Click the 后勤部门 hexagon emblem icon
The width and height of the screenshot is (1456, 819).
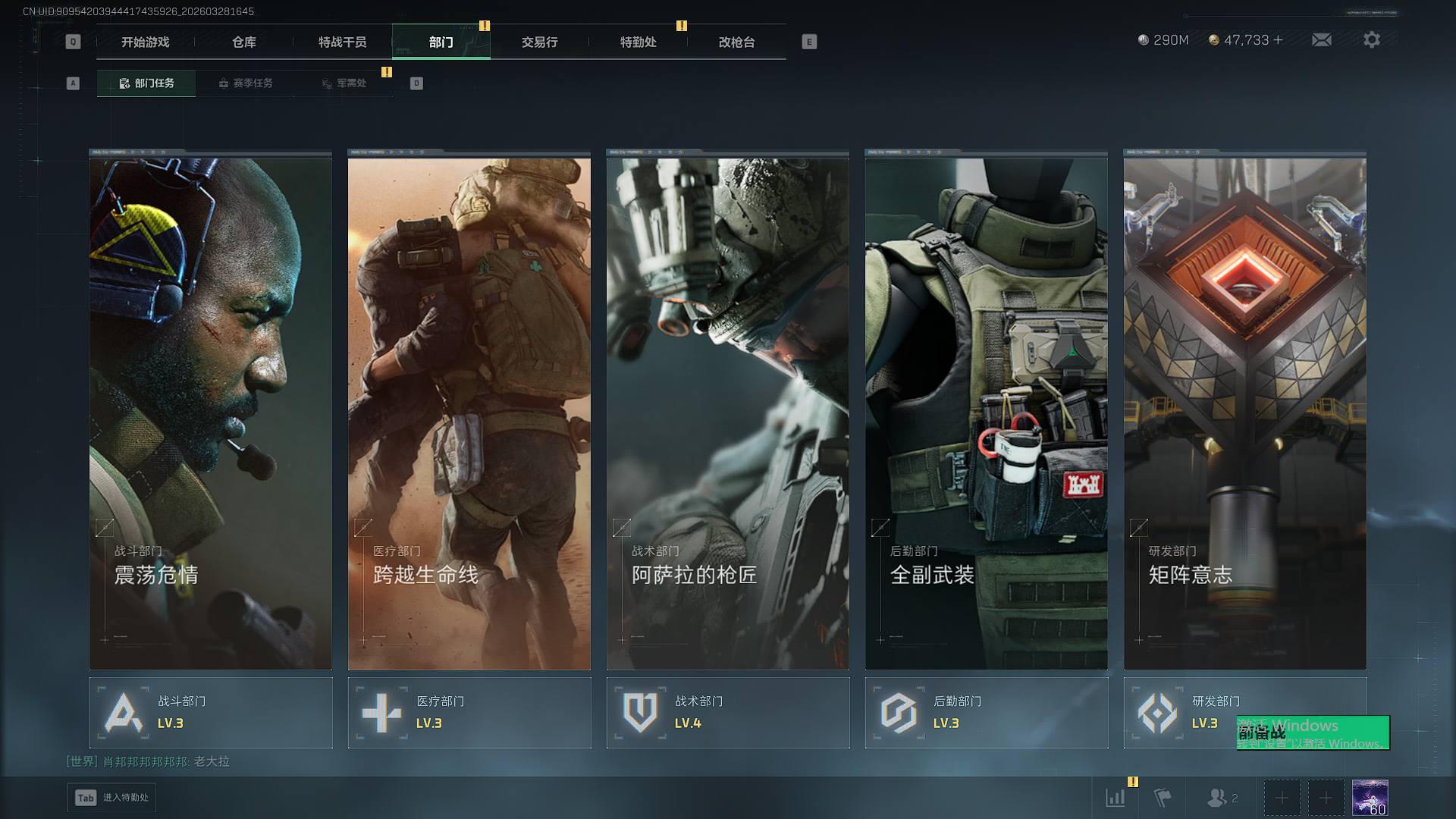click(899, 713)
